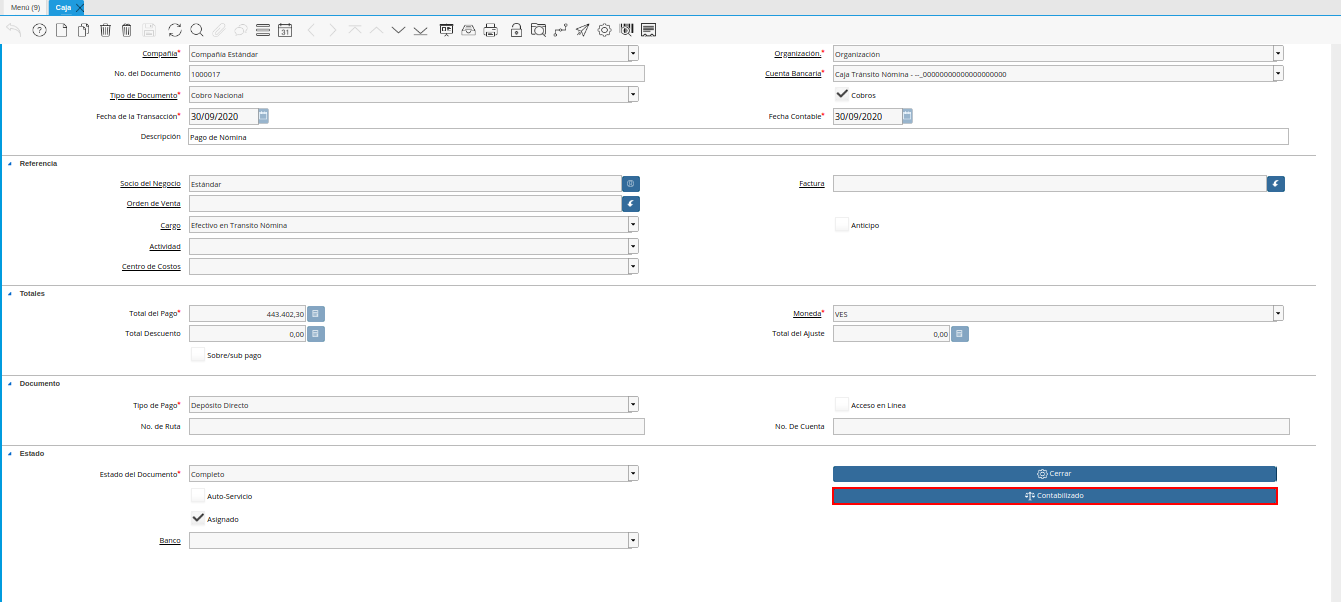Collapse the Documento section
The width and height of the screenshot is (1341, 602).
pos(10,383)
